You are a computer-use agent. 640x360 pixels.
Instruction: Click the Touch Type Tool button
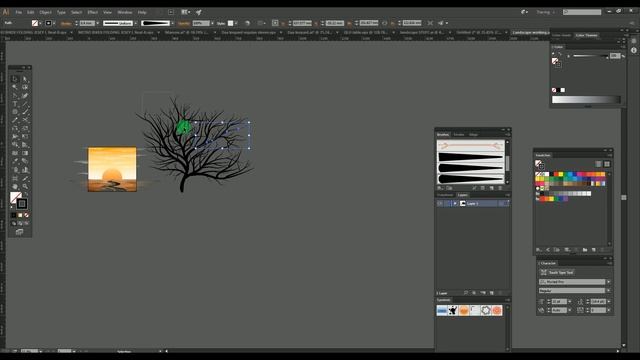coord(557,272)
